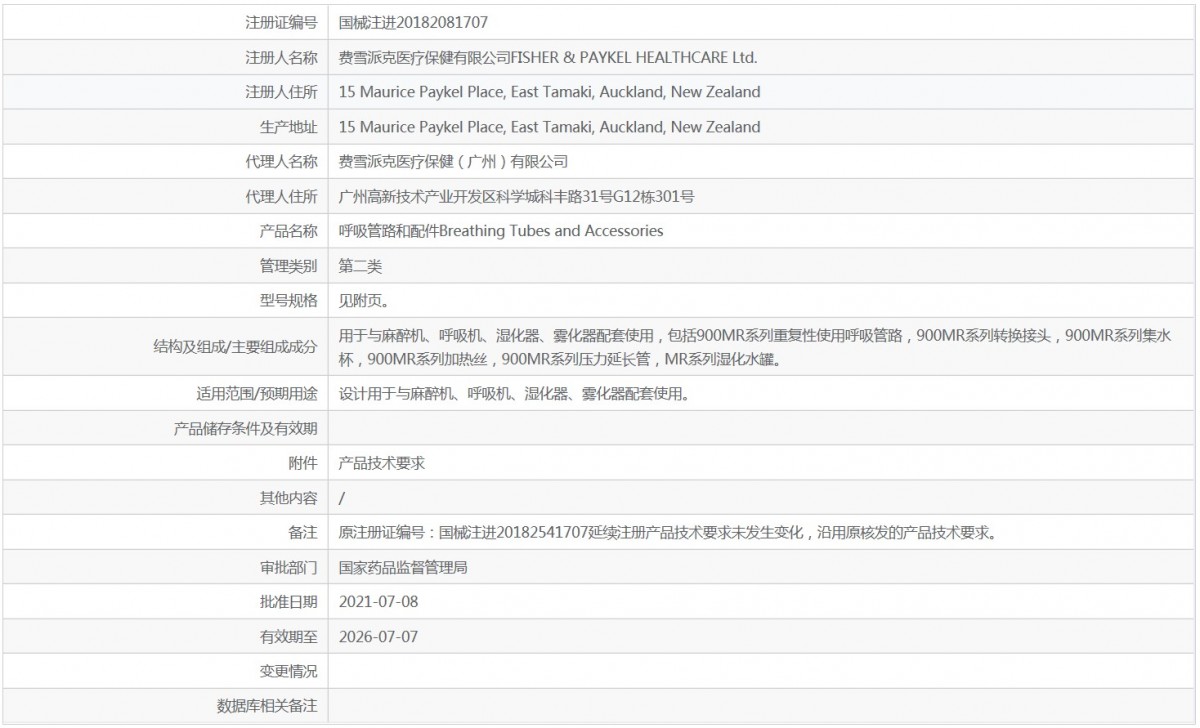Click the 型号规格 label

[288, 300]
